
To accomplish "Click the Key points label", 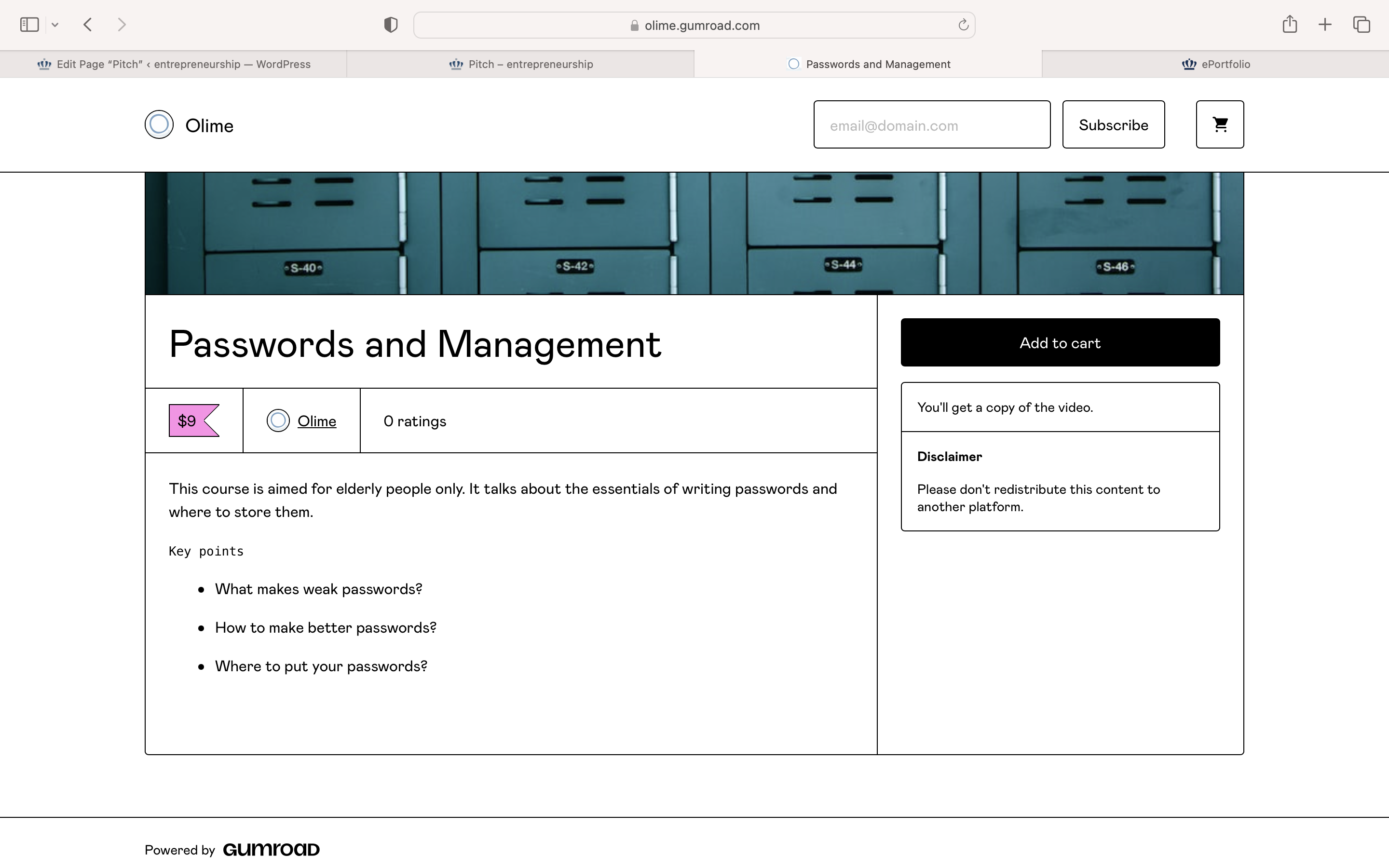I will 206,551.
